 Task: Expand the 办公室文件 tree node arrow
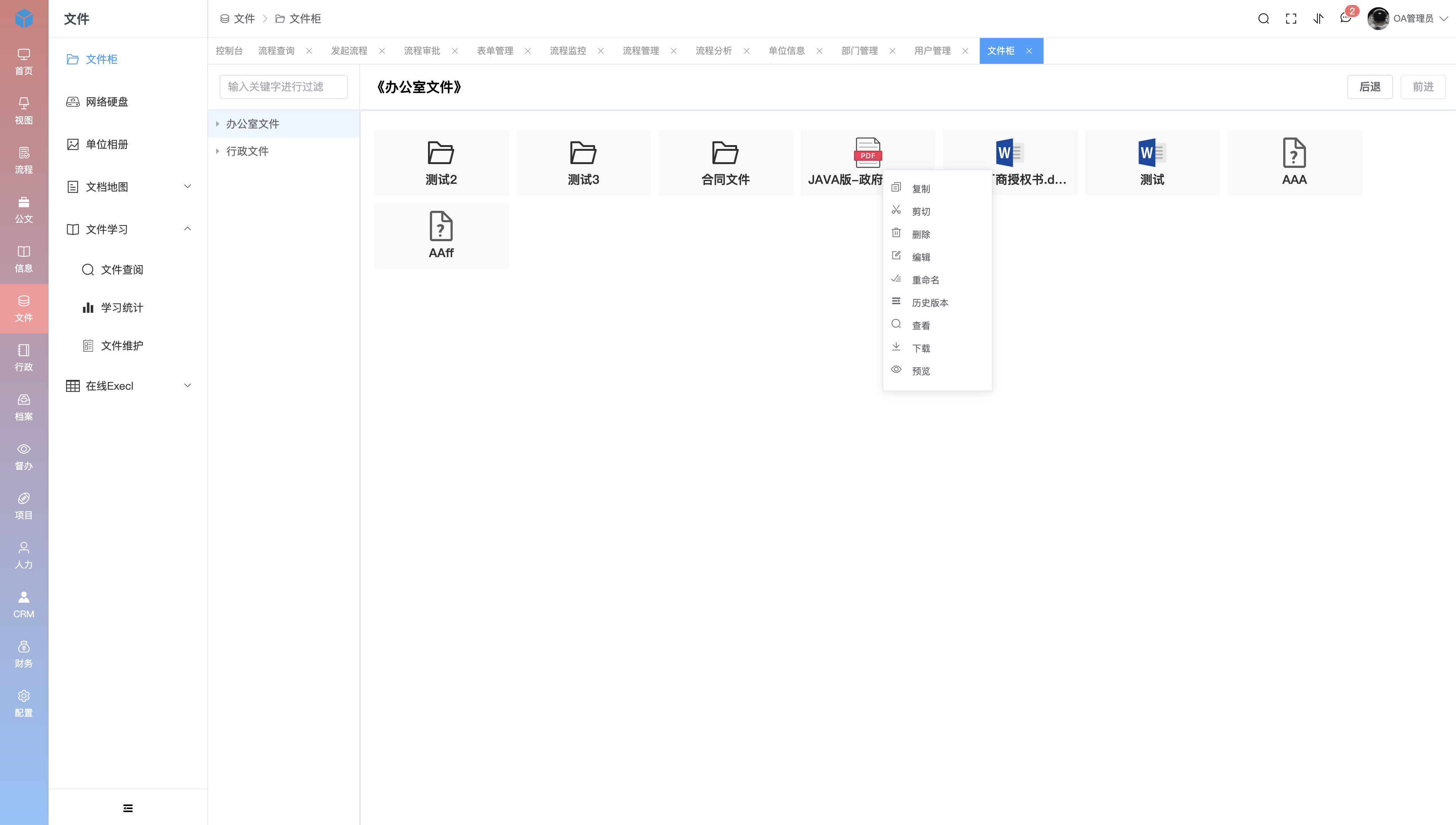coord(218,123)
